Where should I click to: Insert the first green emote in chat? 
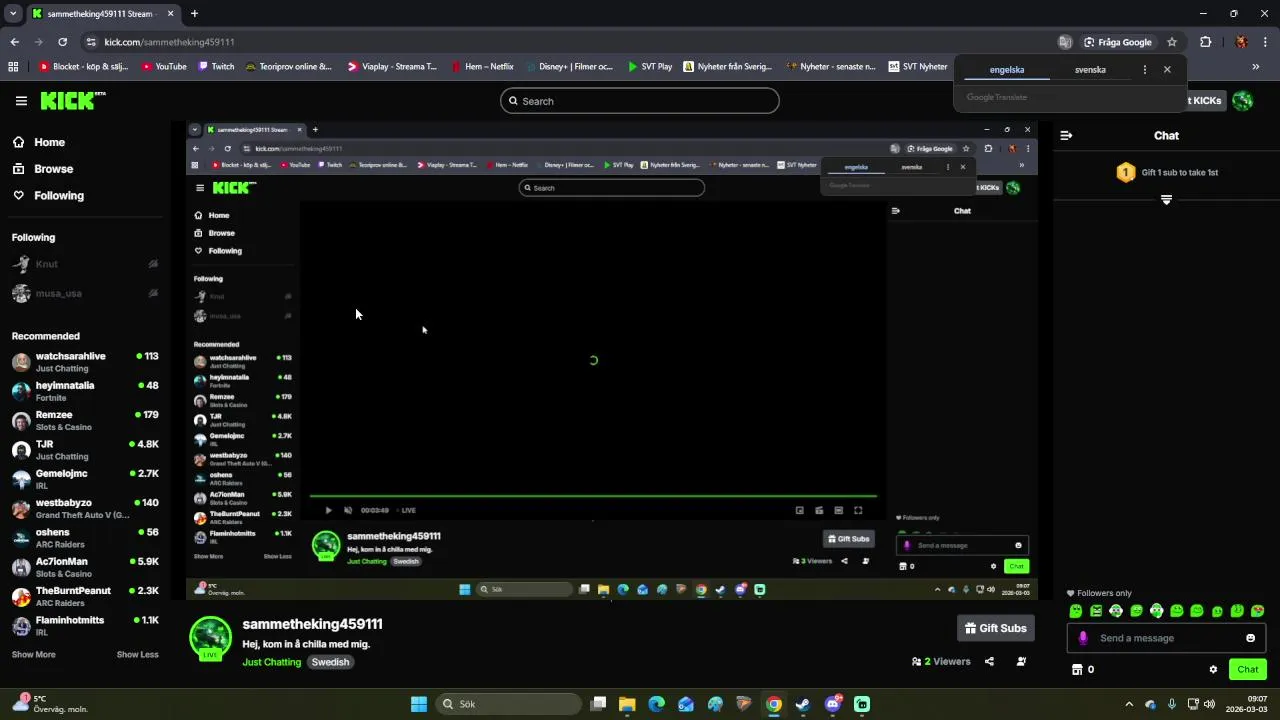tap(1076, 611)
